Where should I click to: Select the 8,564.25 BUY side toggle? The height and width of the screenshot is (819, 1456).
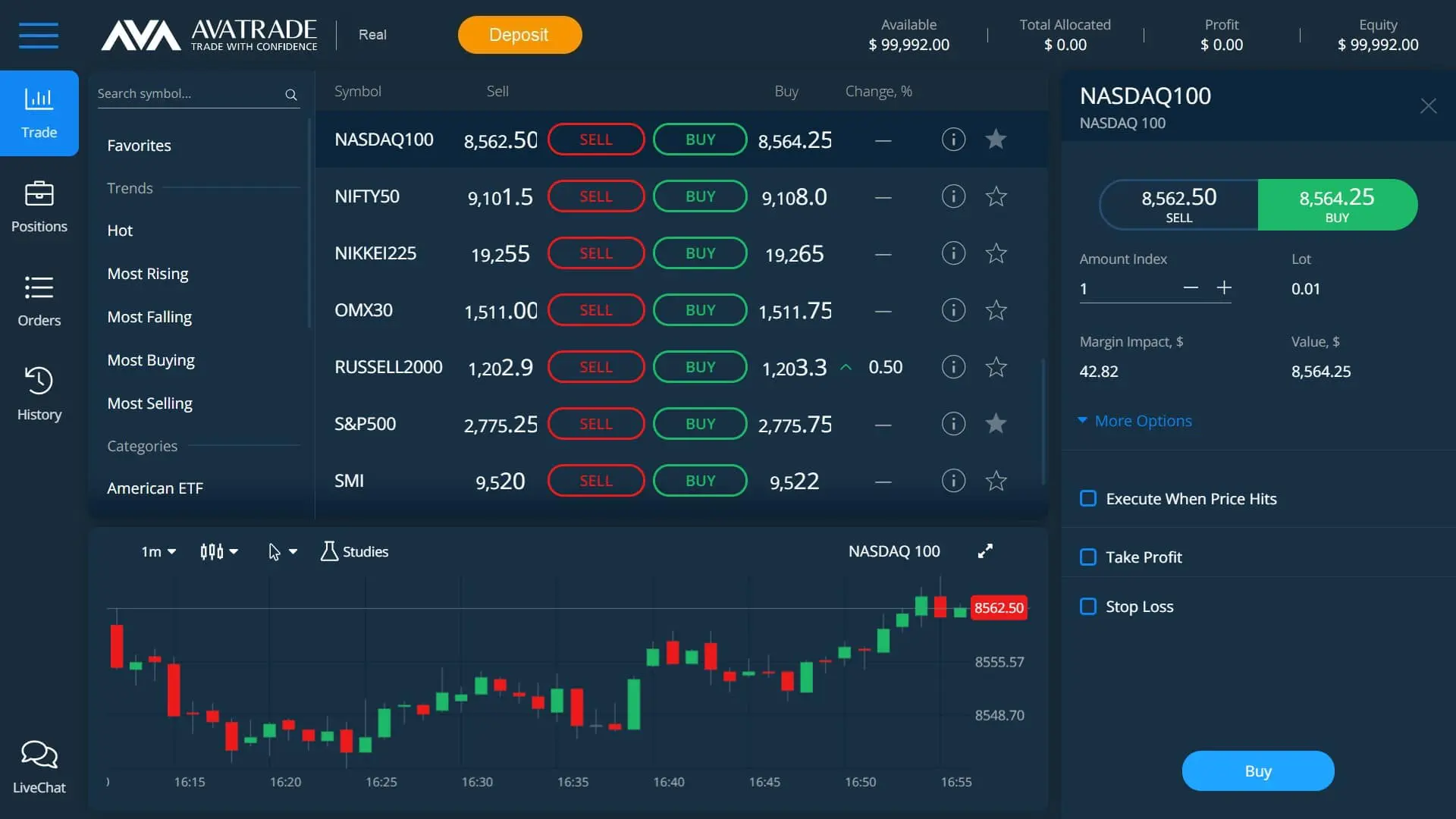[x=1337, y=205]
